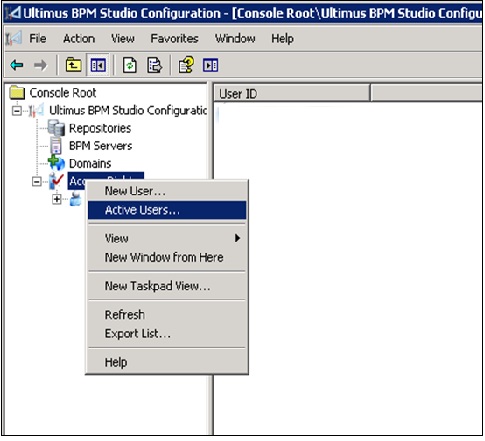Image resolution: width=485 pixels, height=441 pixels.
Task: Click the Export List toolbar icon
Action: (154, 65)
